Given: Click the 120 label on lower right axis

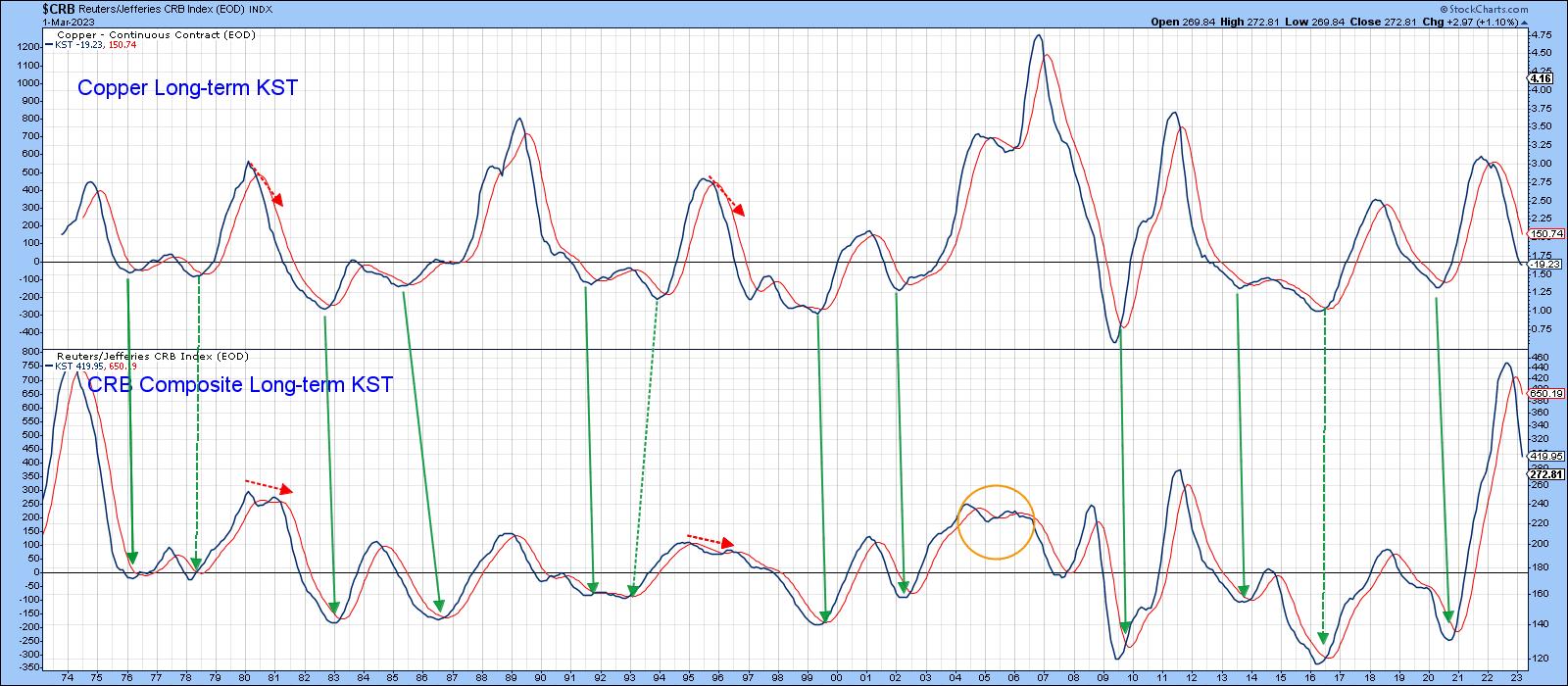Looking at the screenshot, I should pos(1539,658).
